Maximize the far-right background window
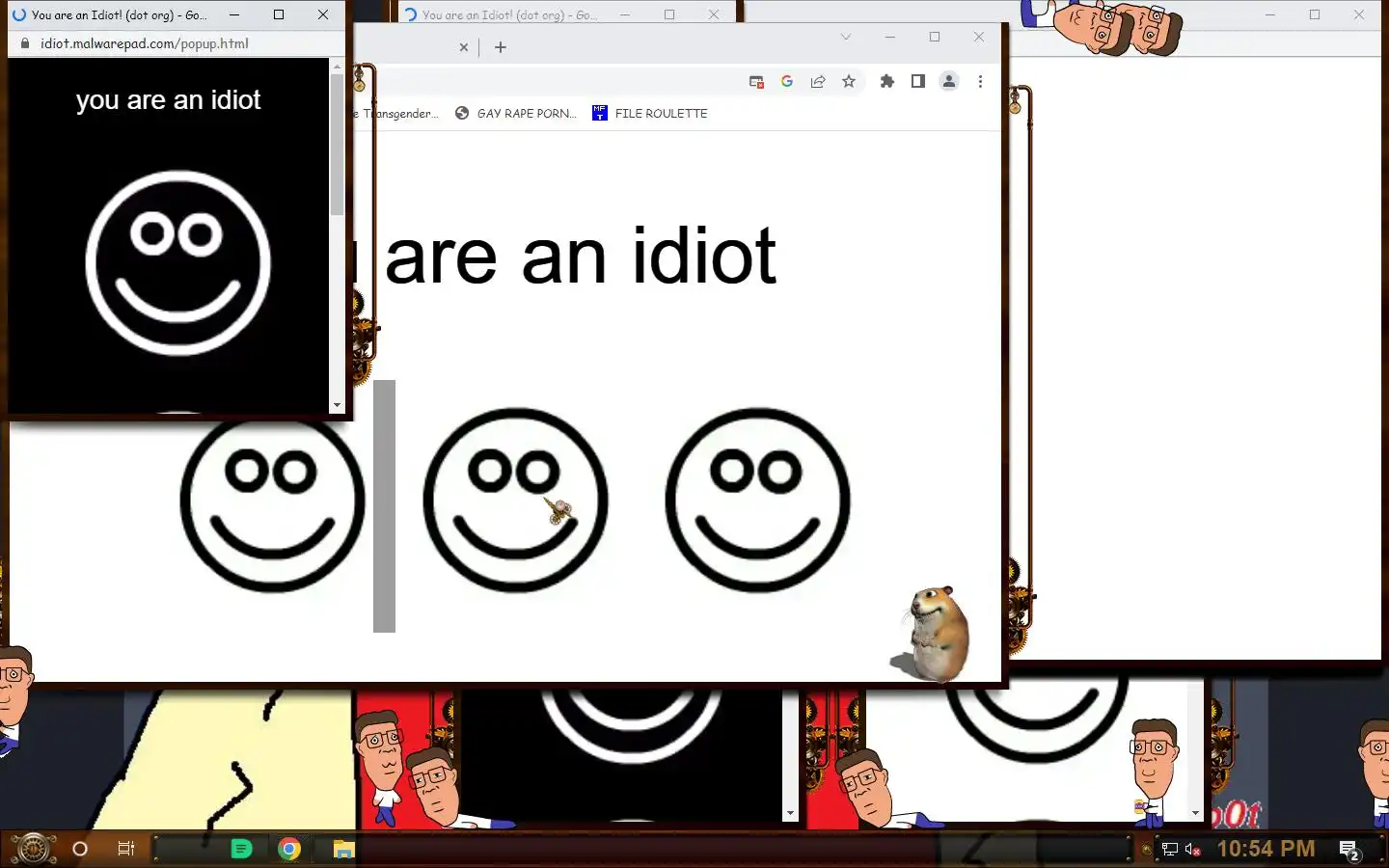1389x868 pixels. 1315,14
